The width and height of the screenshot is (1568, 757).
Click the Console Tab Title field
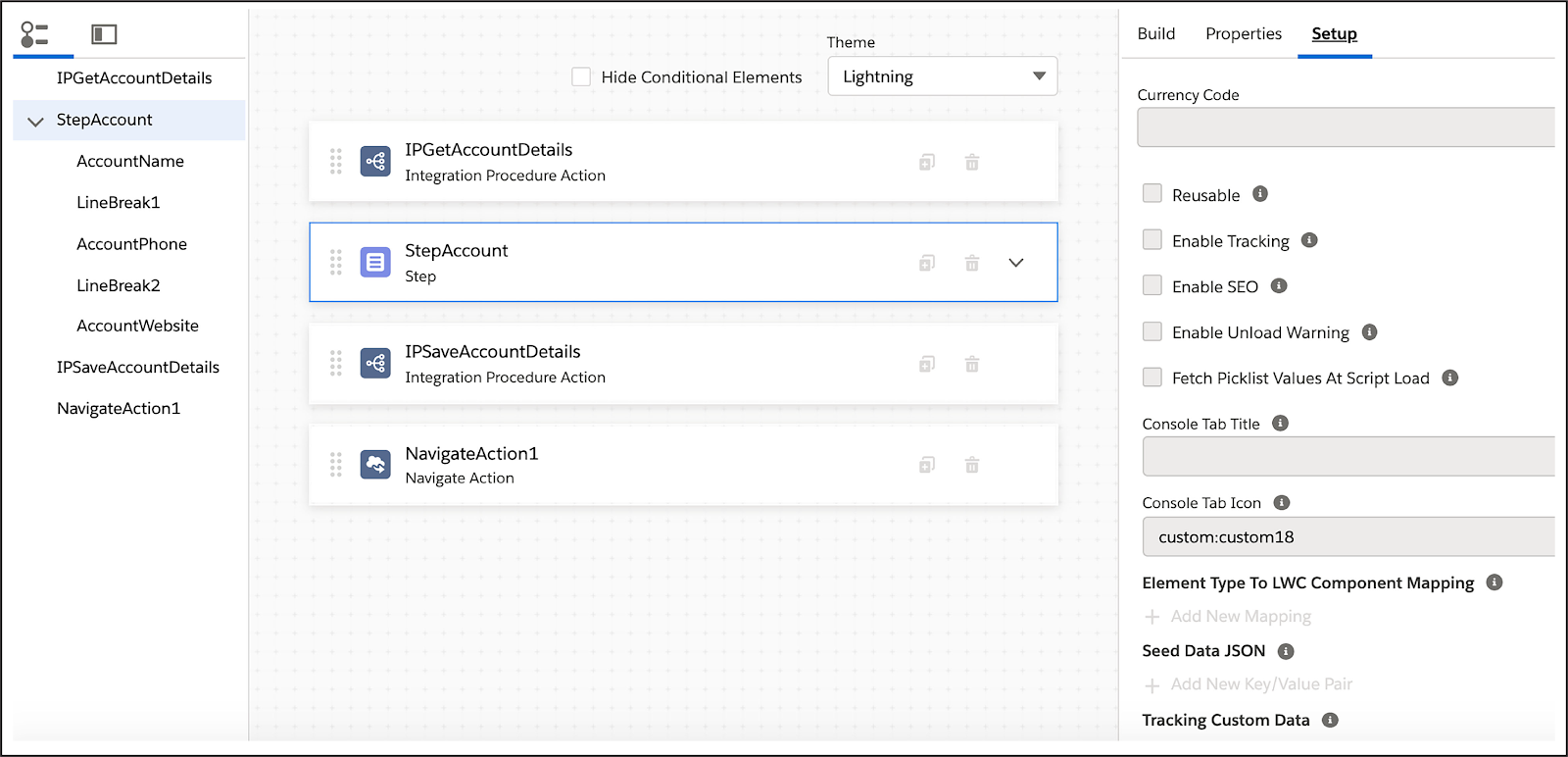(1347, 457)
